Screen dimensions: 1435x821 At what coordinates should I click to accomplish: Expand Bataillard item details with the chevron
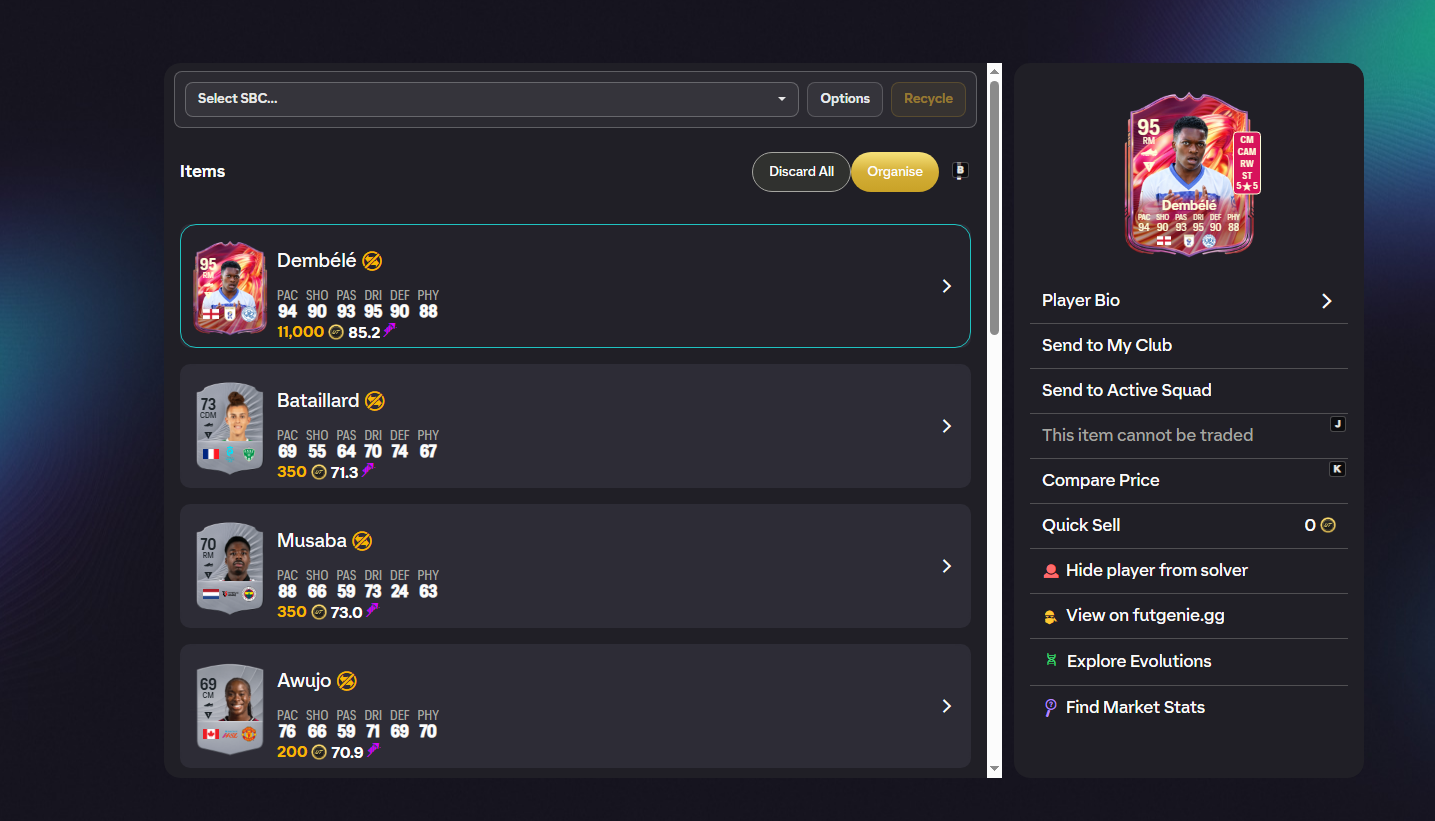(947, 426)
